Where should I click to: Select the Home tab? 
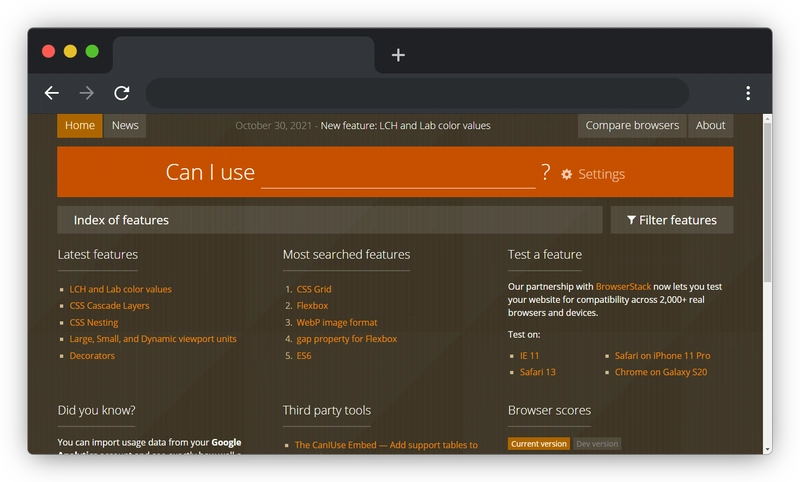click(80, 125)
